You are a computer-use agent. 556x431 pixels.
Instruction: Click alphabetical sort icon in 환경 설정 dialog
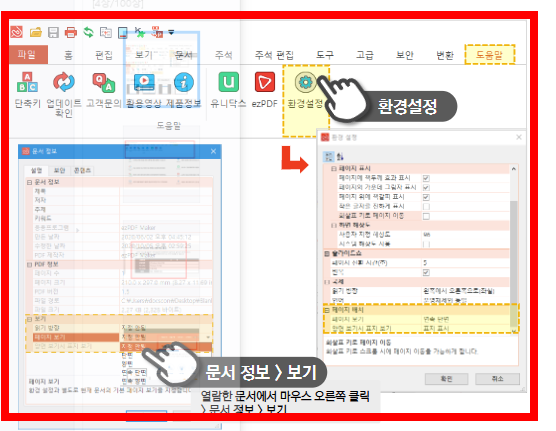pos(340,156)
